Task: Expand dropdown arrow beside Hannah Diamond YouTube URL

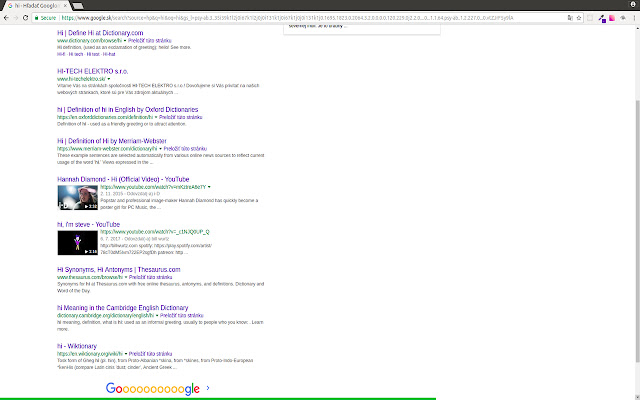Action: 209,187
